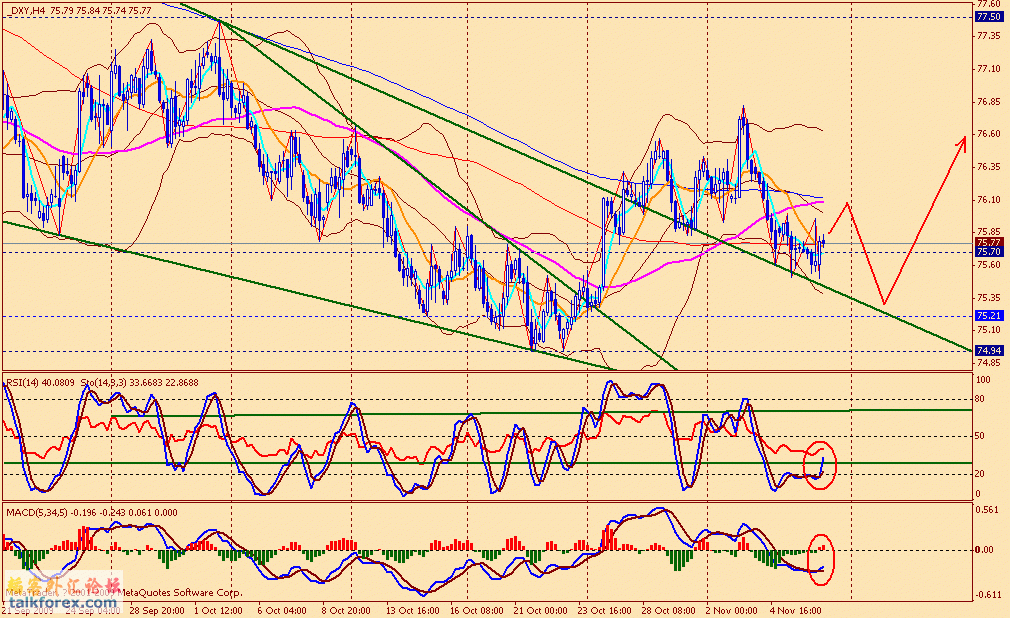Select the 0.561 MACD scale value

[989, 510]
